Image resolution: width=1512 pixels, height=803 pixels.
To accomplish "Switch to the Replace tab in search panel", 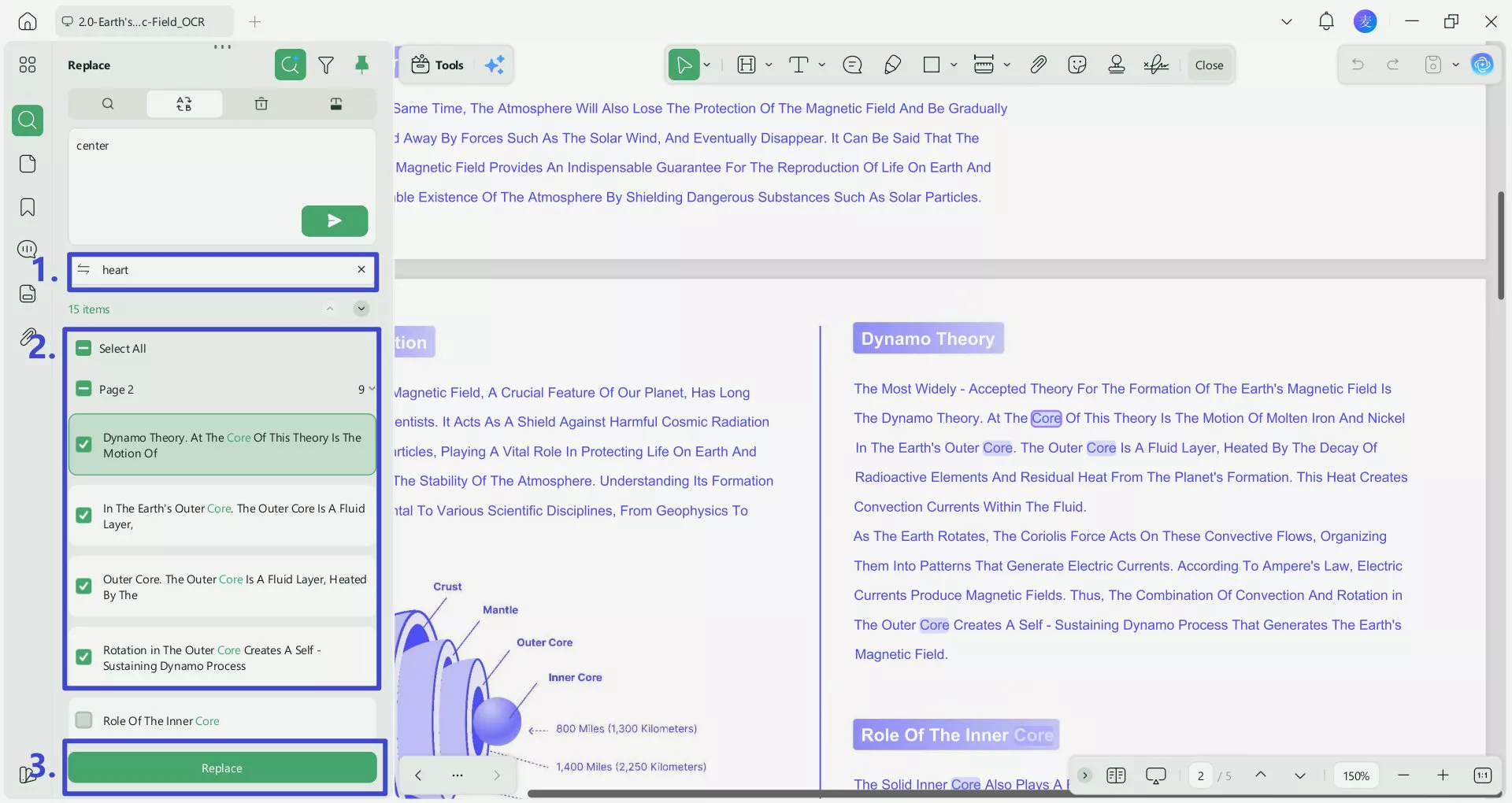I will pyautogui.click(x=184, y=104).
